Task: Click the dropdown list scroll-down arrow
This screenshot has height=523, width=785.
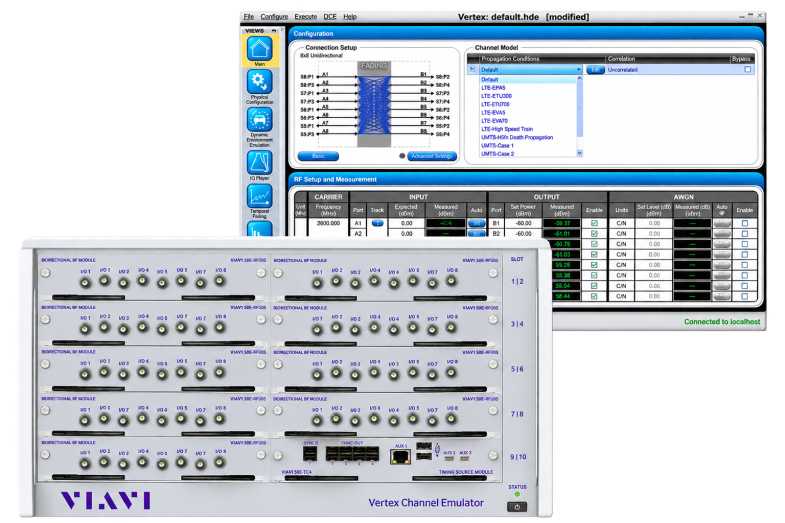Action: (580, 153)
